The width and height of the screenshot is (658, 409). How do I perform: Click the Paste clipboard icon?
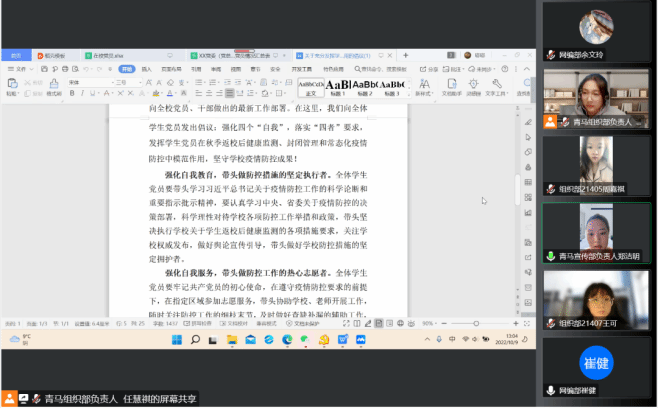(x=12, y=83)
